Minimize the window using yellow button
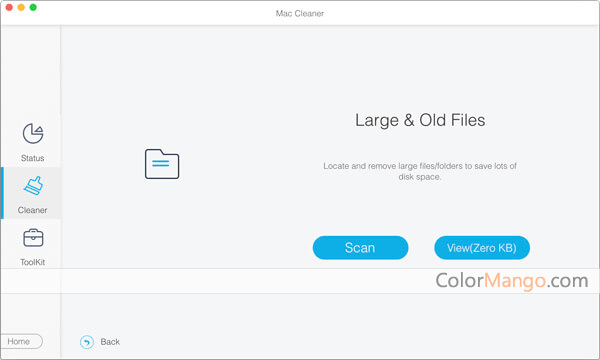The image size is (600, 360). click(21, 7)
